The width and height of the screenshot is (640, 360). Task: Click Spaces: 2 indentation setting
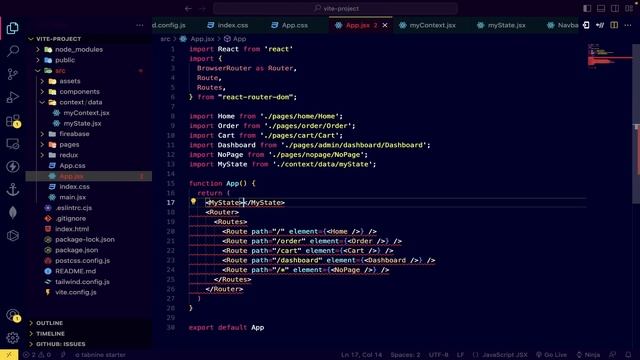pos(405,355)
